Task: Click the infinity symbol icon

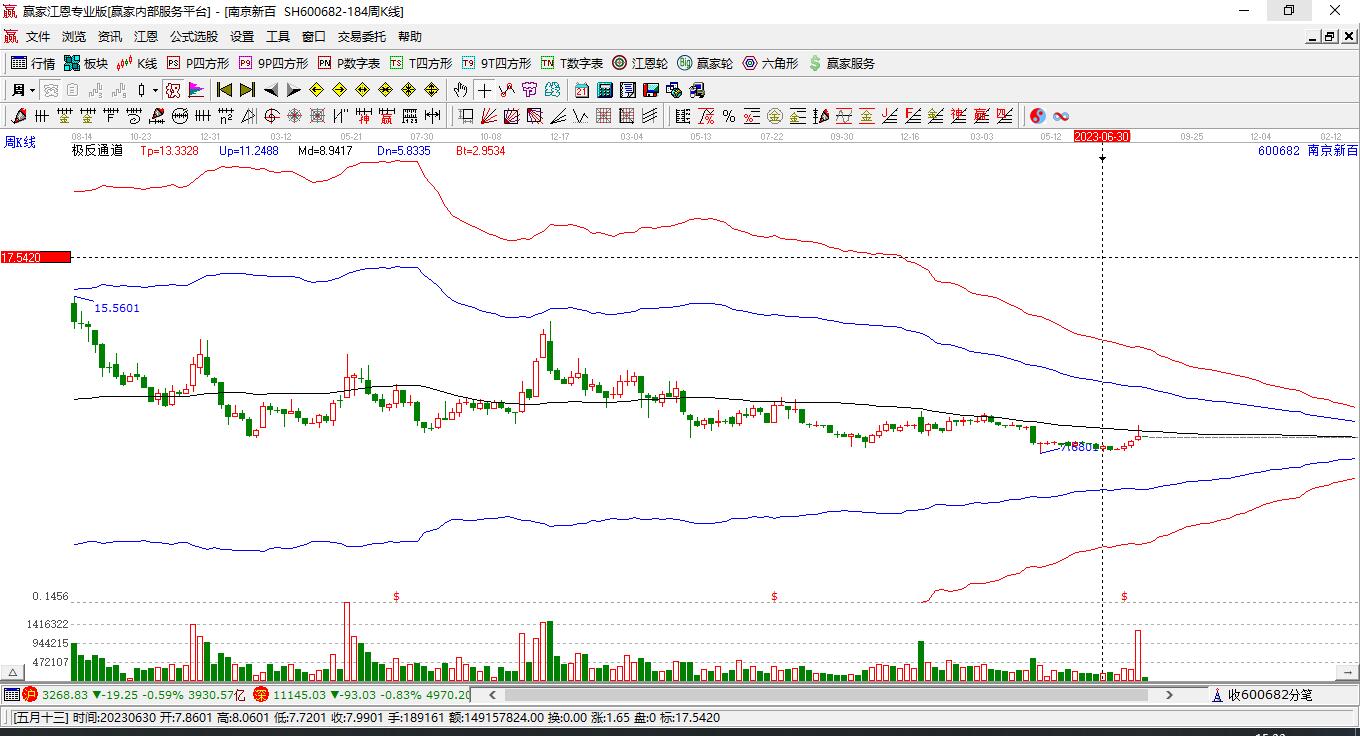Action: pyautogui.click(x=1061, y=116)
